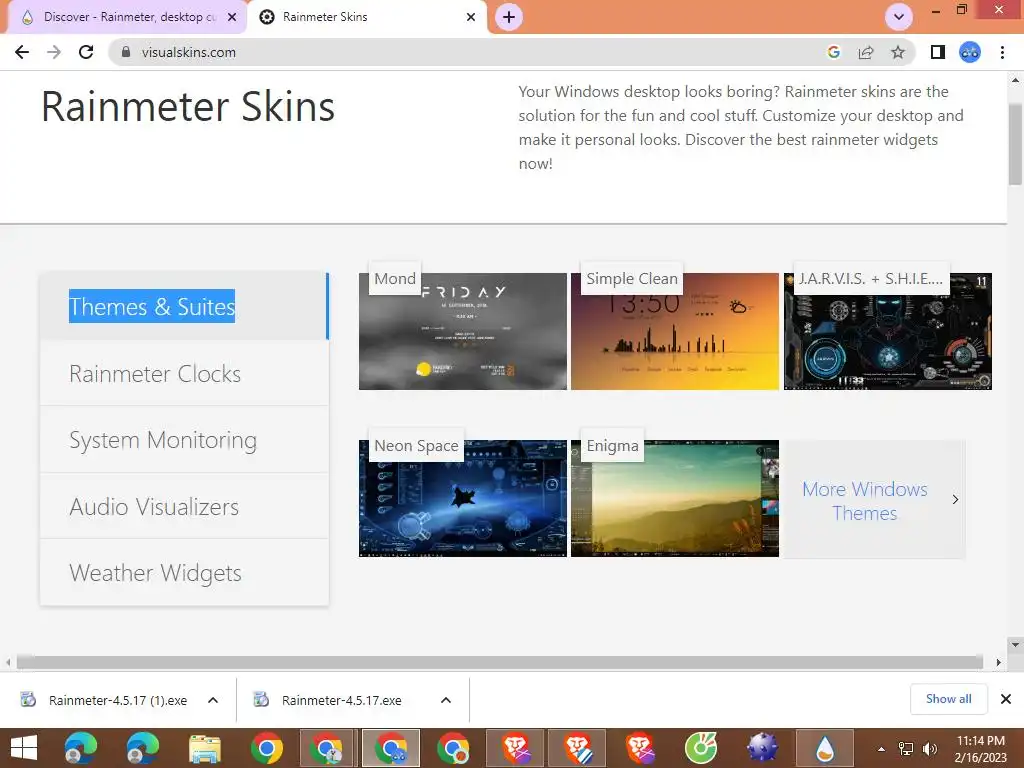Screen dimensions: 1024x768
Task: Click the scroll-down arrow of the page
Action: [1015, 645]
